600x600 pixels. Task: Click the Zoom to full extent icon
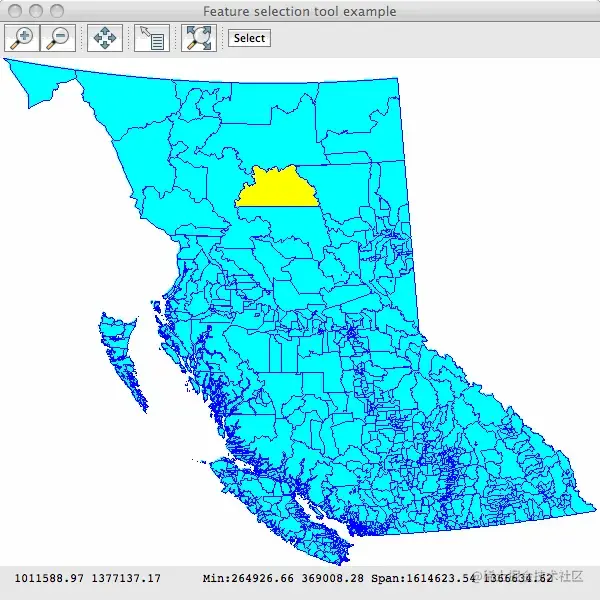pos(199,38)
